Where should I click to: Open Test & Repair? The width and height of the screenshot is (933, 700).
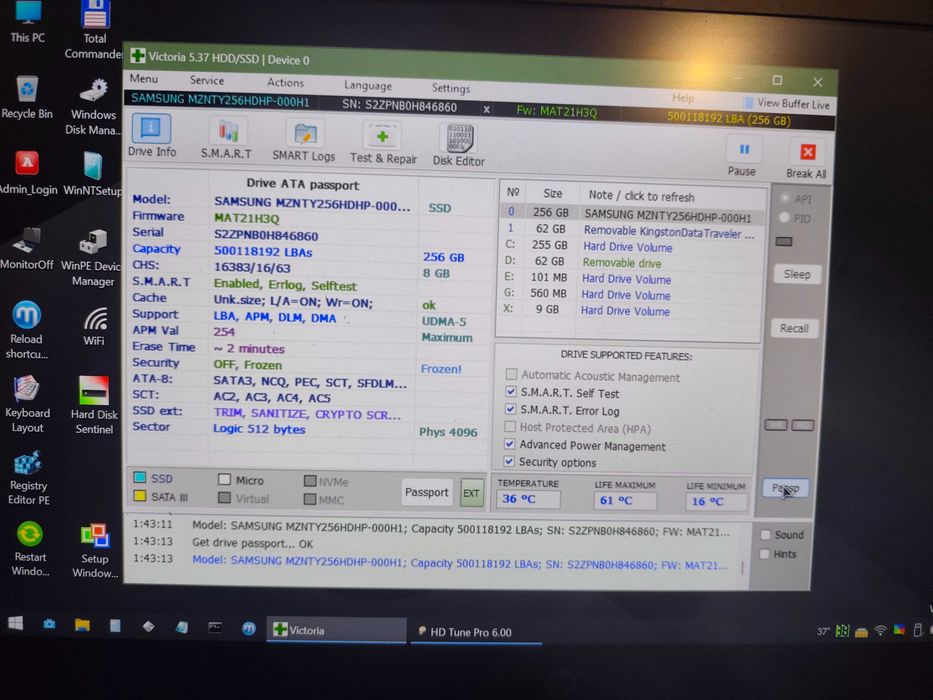coord(383,143)
